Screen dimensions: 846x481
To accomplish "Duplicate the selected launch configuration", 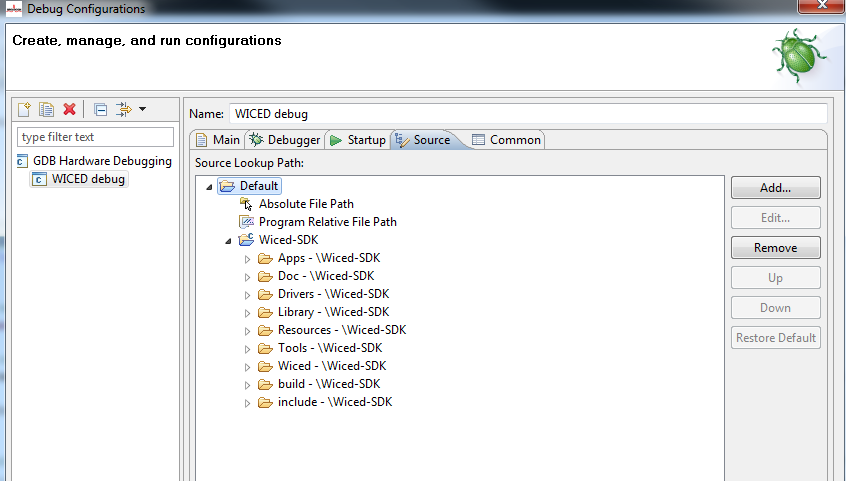I will click(46, 110).
